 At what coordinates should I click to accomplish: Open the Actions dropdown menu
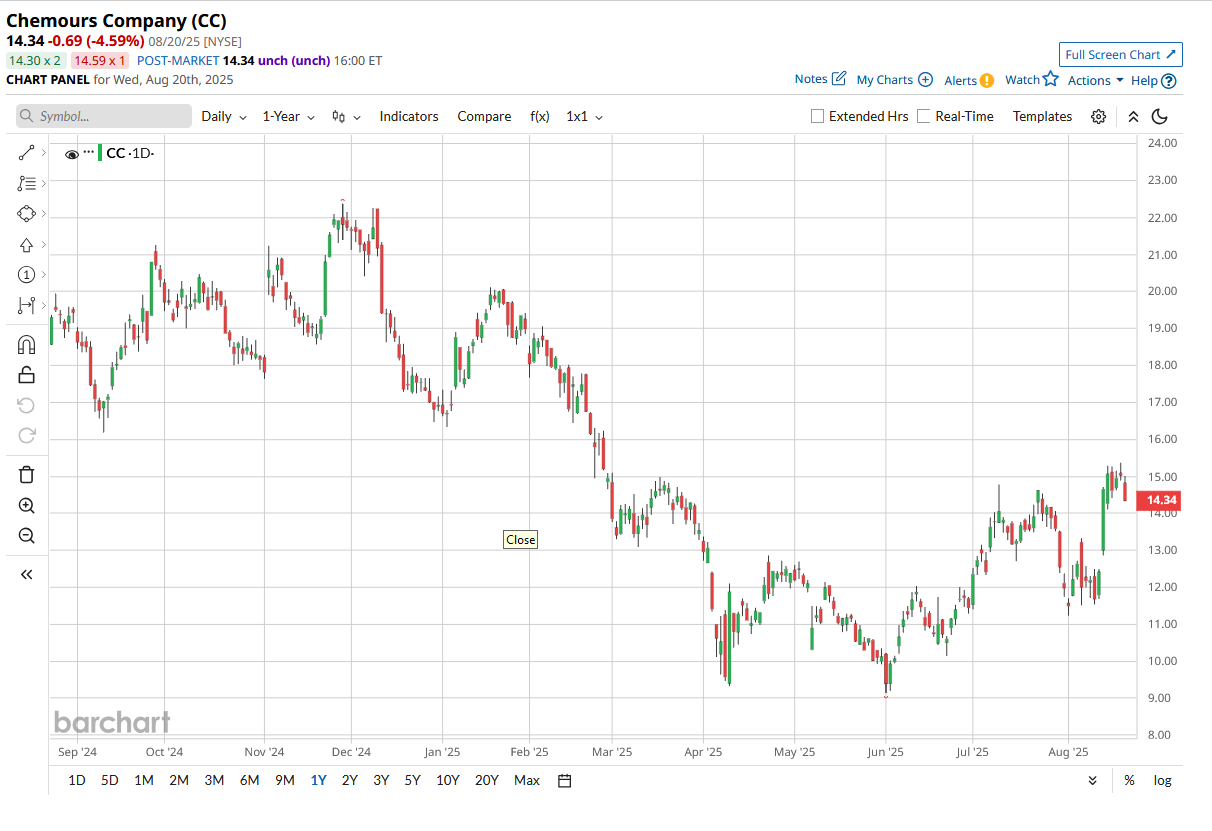[x=1095, y=81]
